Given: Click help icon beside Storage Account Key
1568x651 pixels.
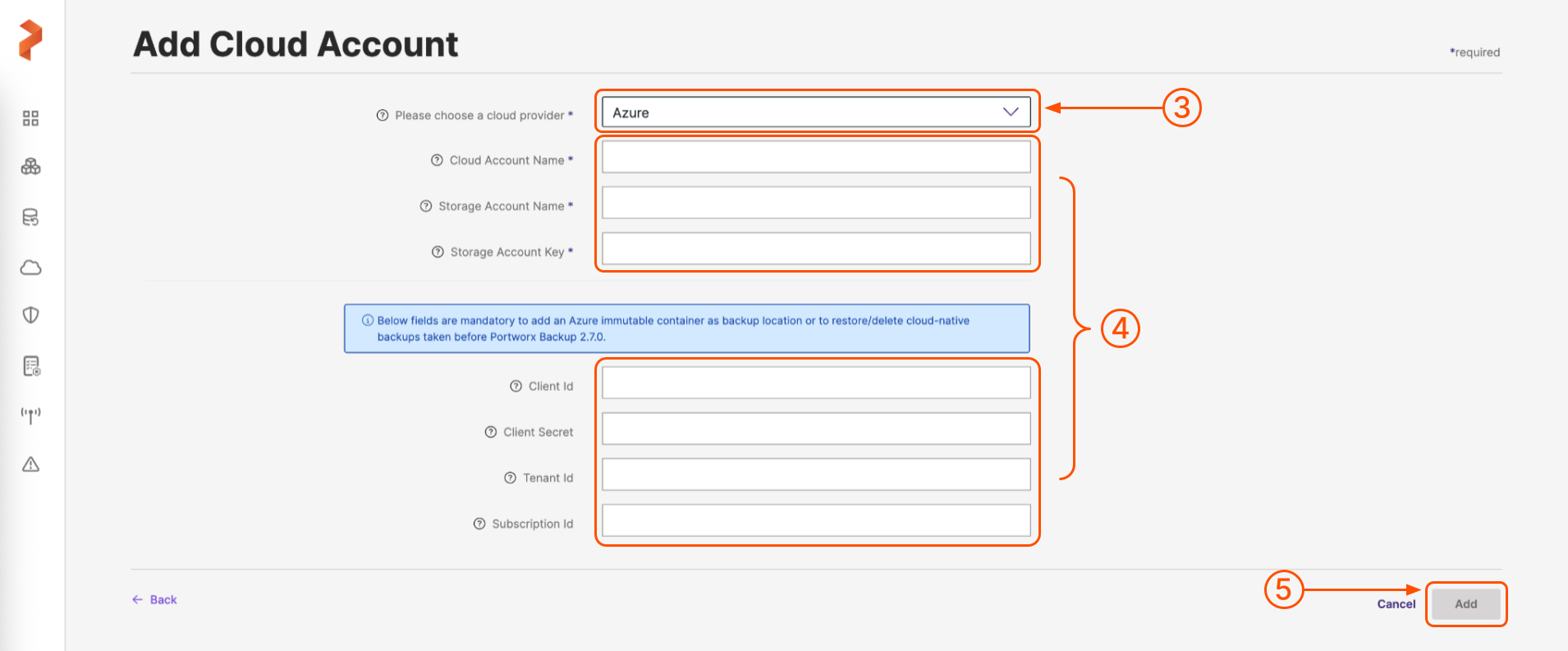Looking at the screenshot, I should pos(438,252).
